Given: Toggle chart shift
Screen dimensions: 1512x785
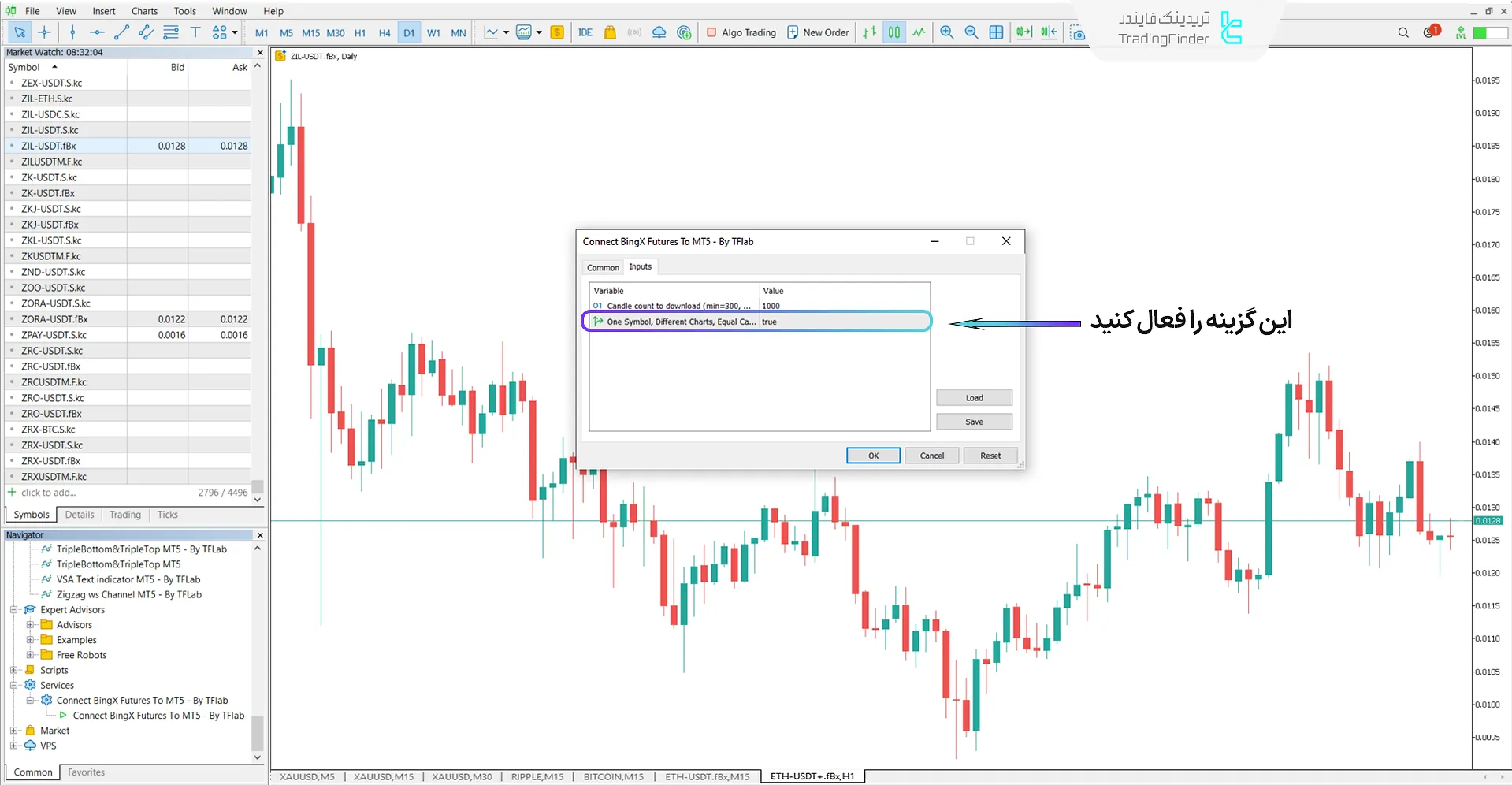Looking at the screenshot, I should click(1049, 32).
